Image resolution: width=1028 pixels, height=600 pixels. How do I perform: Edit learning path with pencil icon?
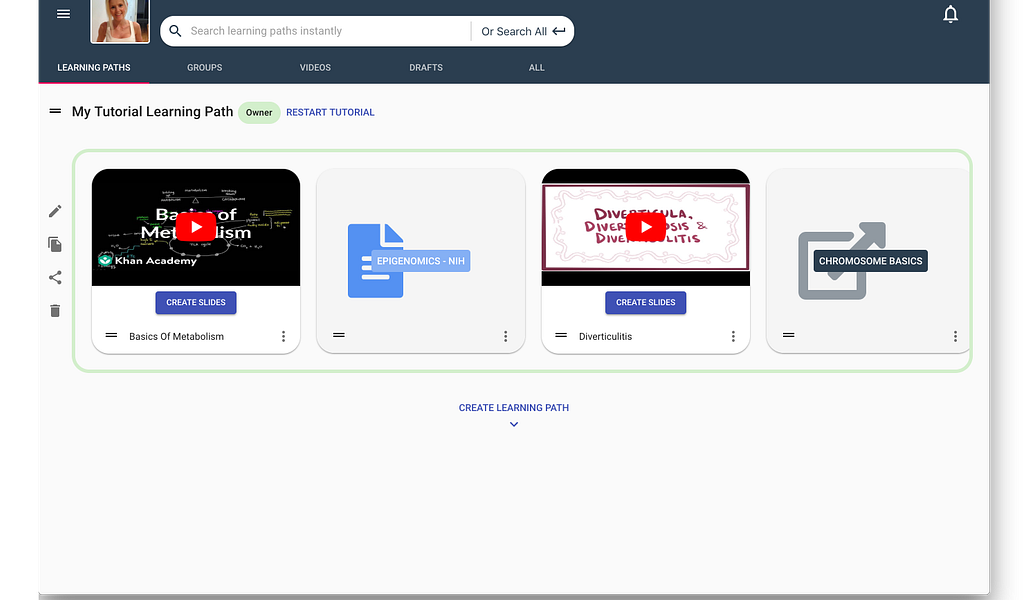[x=55, y=211]
